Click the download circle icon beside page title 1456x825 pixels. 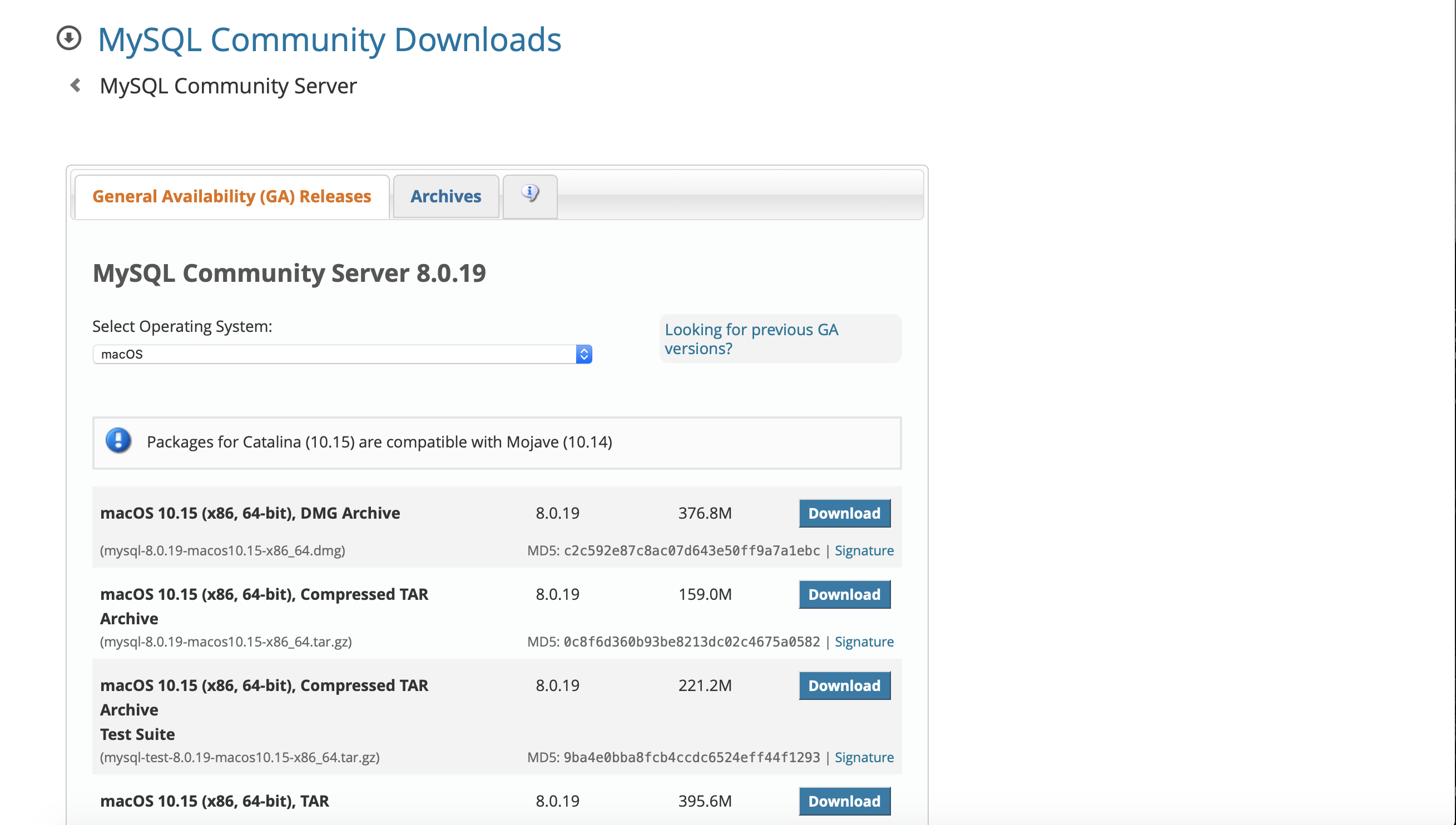(68, 38)
